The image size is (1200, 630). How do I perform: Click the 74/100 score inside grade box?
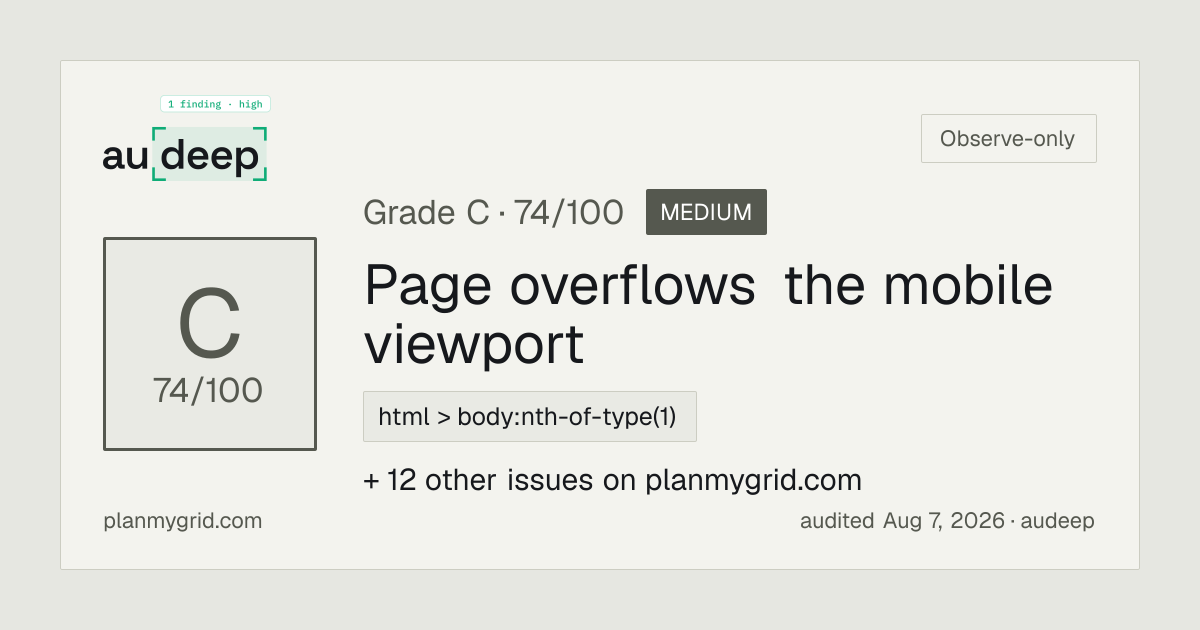click(208, 391)
